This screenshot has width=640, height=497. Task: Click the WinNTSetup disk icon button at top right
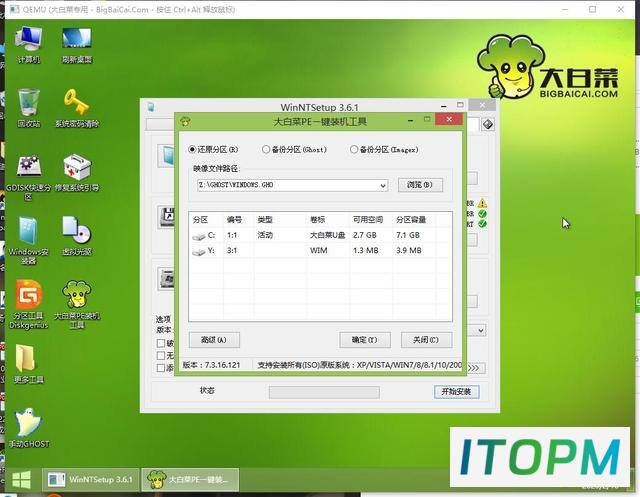point(488,124)
